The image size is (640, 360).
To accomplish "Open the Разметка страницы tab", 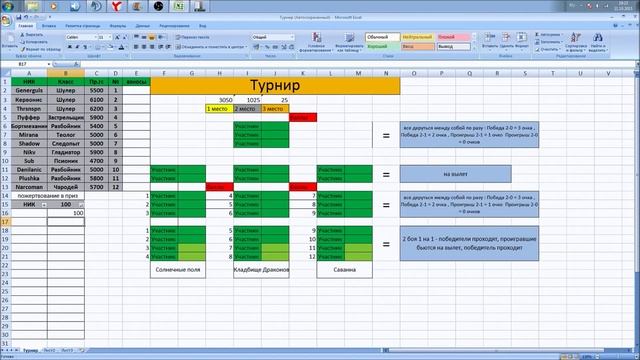I will (x=83, y=26).
